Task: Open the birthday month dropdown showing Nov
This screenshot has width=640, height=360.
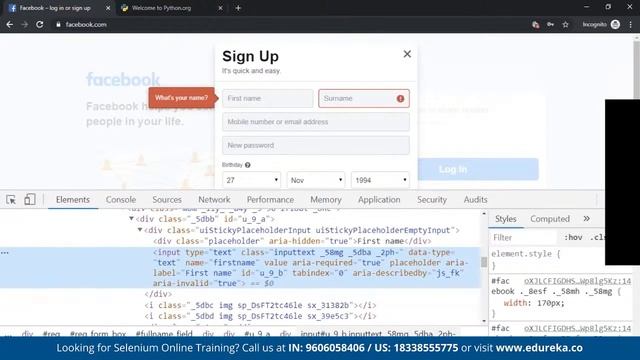Action: point(316,180)
